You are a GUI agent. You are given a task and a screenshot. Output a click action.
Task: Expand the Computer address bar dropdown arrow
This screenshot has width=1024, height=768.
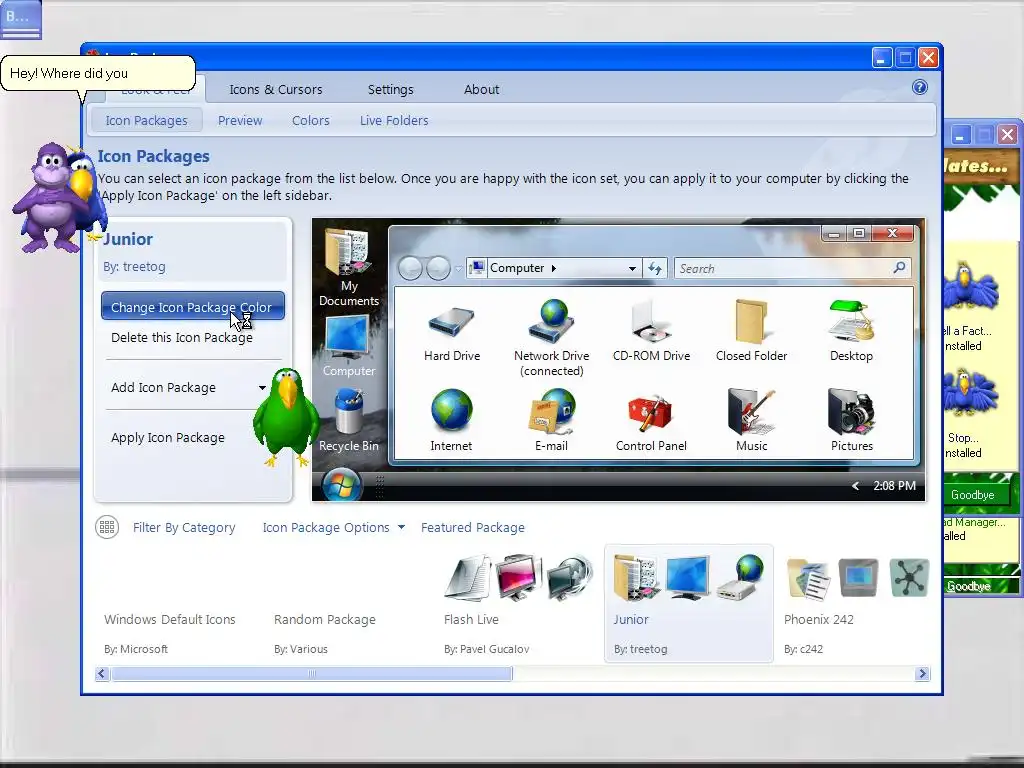click(x=632, y=268)
